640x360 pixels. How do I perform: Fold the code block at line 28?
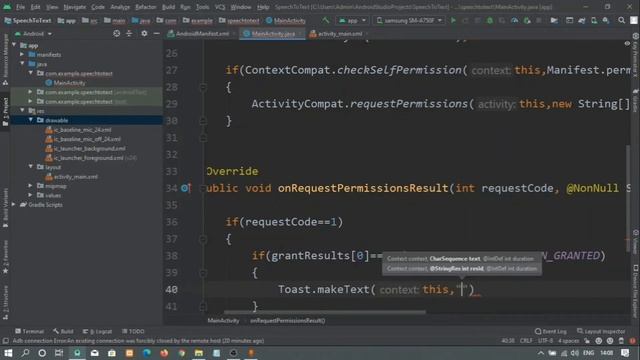coord(203,87)
